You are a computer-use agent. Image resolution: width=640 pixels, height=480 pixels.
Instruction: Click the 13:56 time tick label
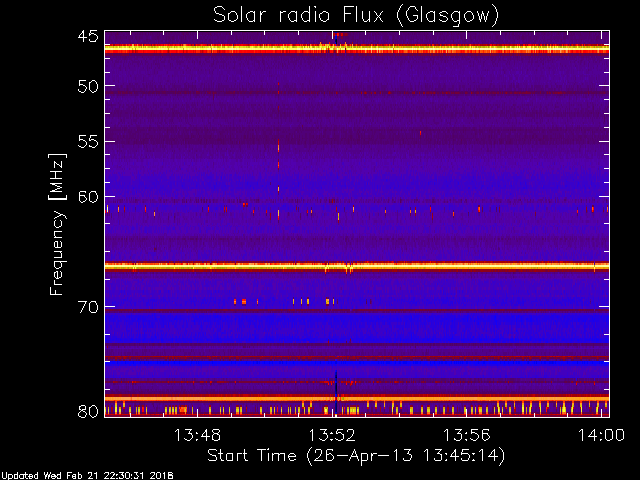coord(467,435)
